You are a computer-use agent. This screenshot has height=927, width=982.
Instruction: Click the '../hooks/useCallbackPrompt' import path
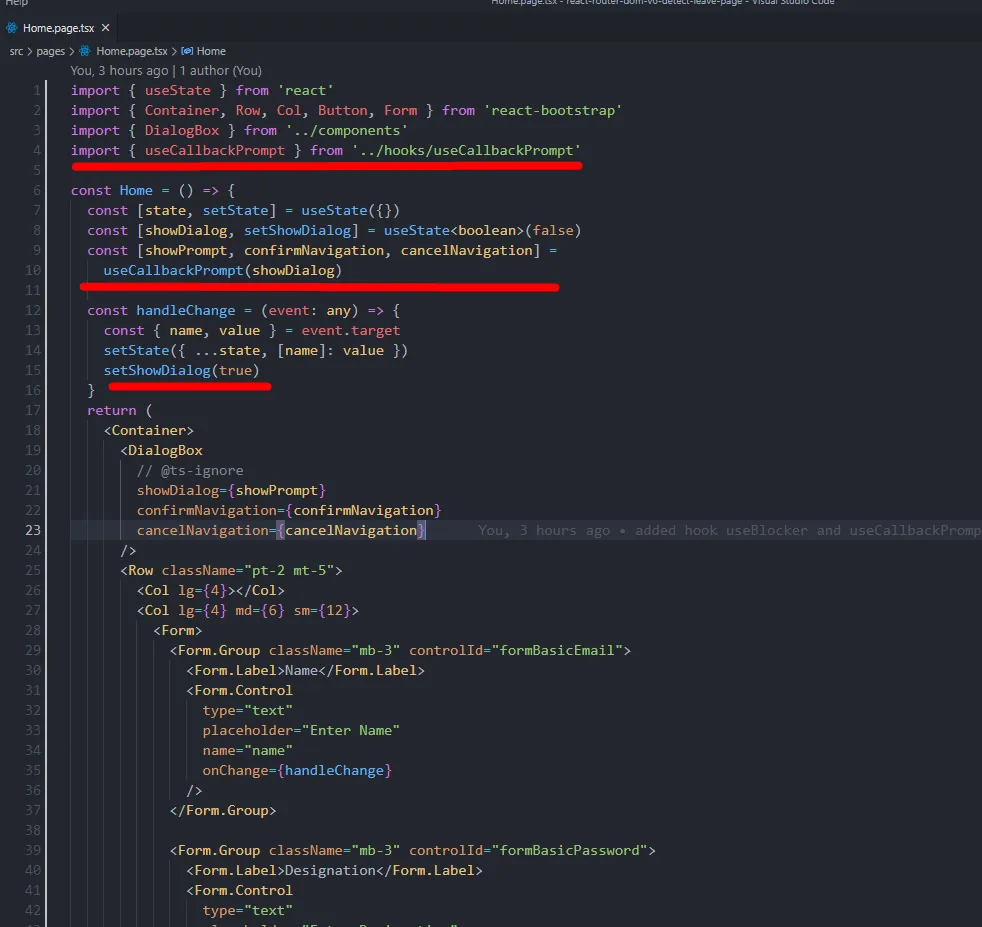coord(466,150)
